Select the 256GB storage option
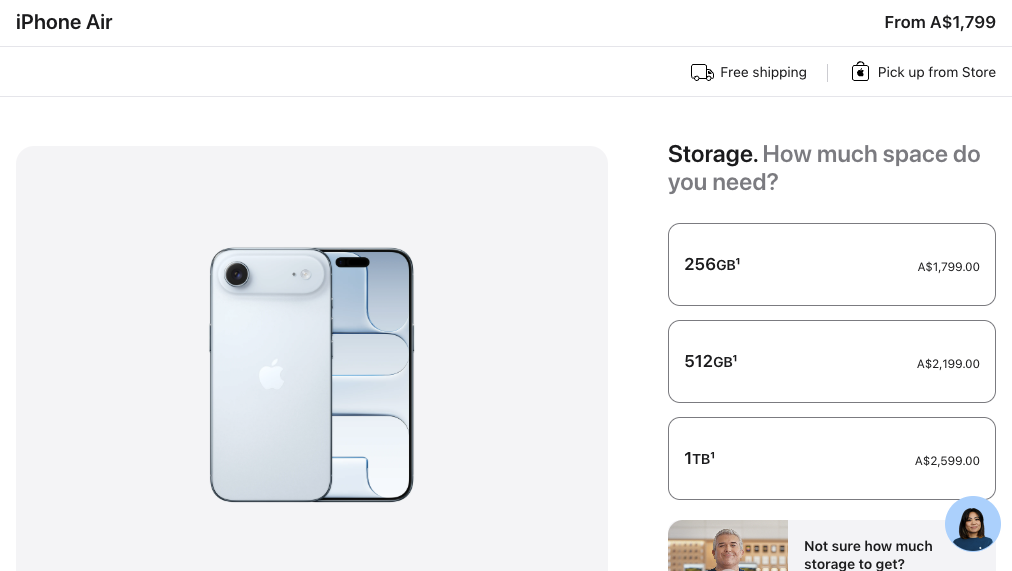Screen dimensions: 1012x571 [x=831, y=264]
